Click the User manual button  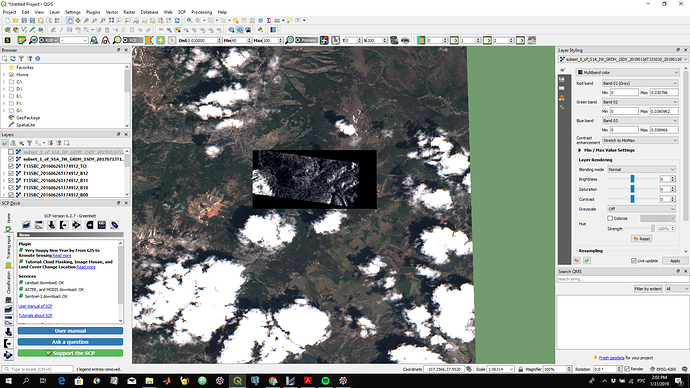tap(70, 331)
